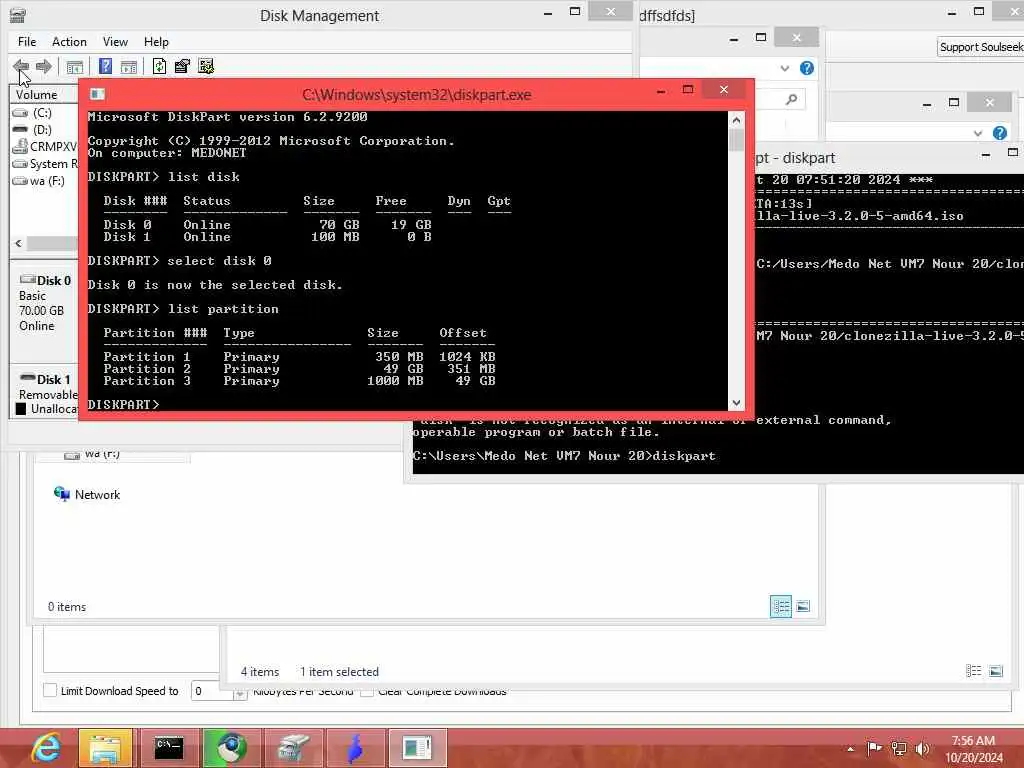Open Command Prompt from the taskbar

point(168,748)
